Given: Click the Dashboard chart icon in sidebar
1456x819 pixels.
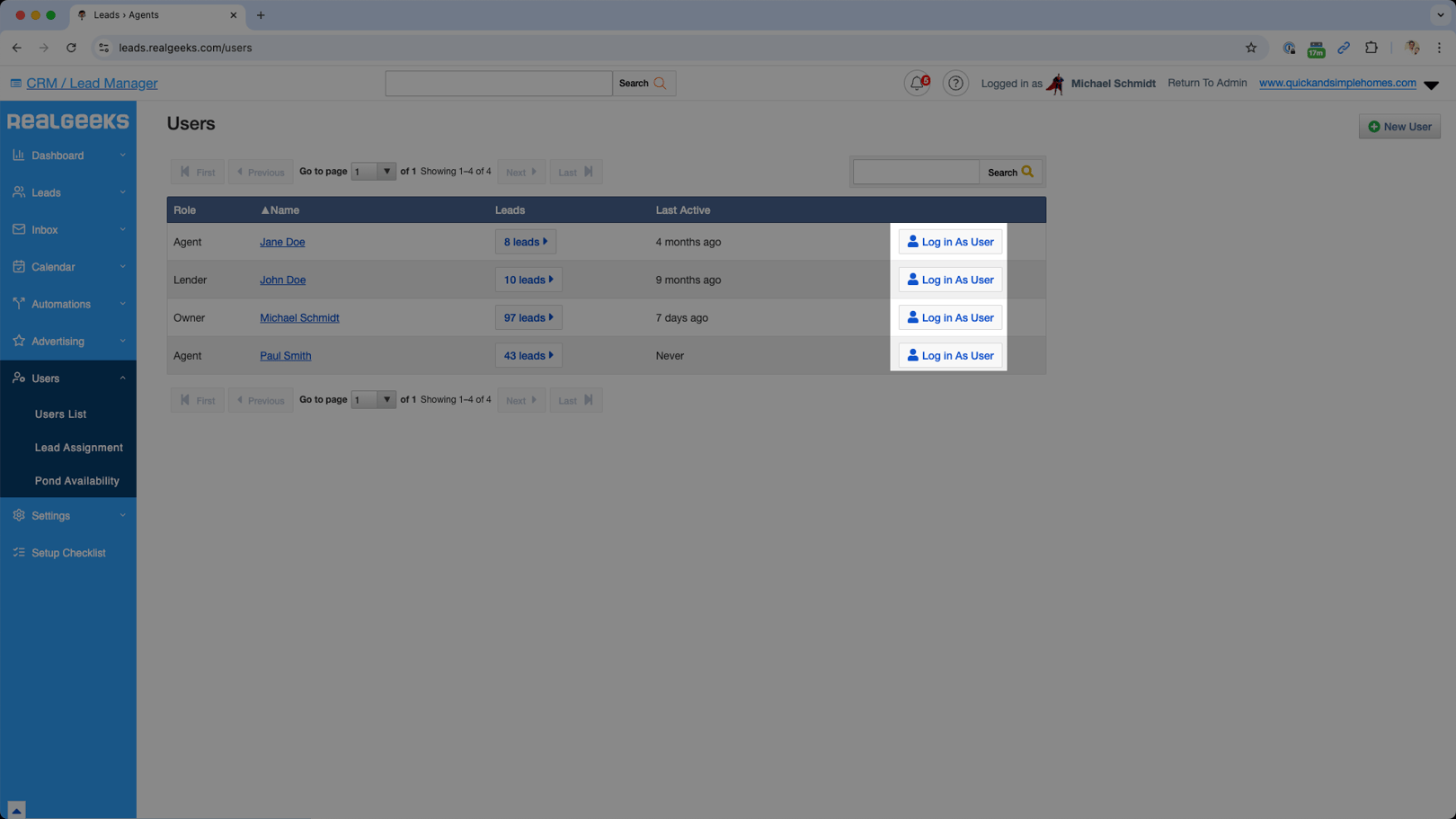Looking at the screenshot, I should tap(19, 156).
